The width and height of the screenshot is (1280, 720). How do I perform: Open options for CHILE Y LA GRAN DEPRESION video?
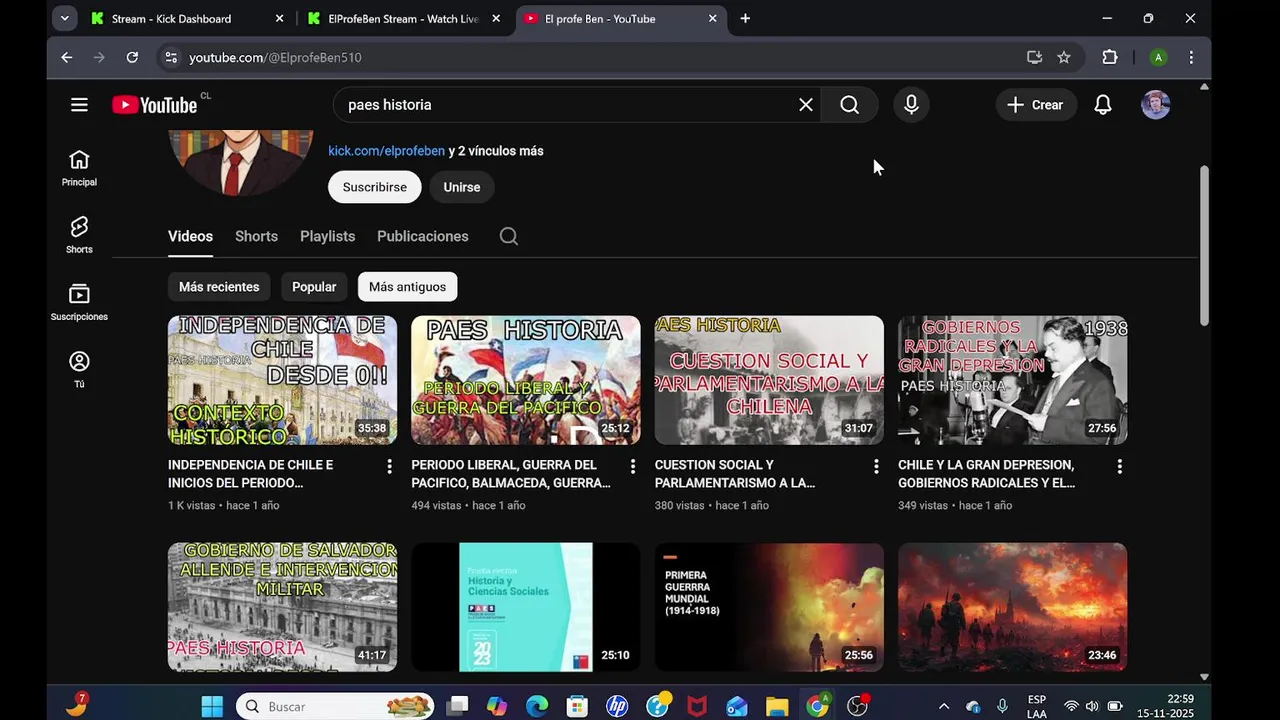point(1119,466)
